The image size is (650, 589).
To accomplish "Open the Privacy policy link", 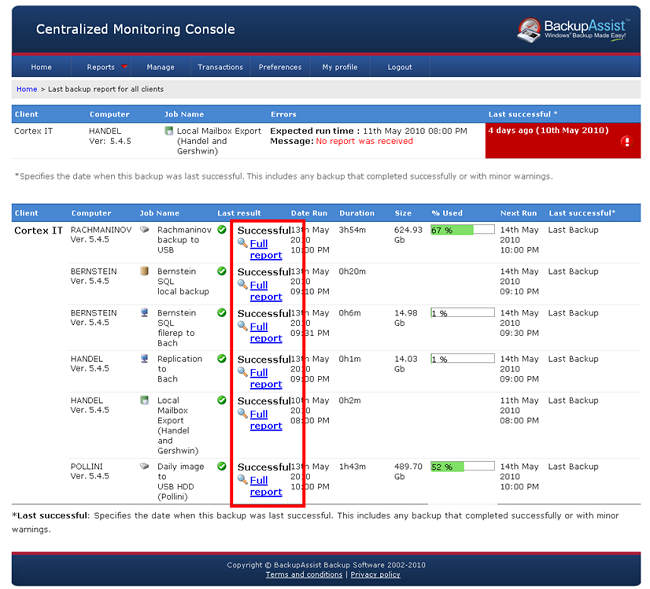I will point(375,574).
